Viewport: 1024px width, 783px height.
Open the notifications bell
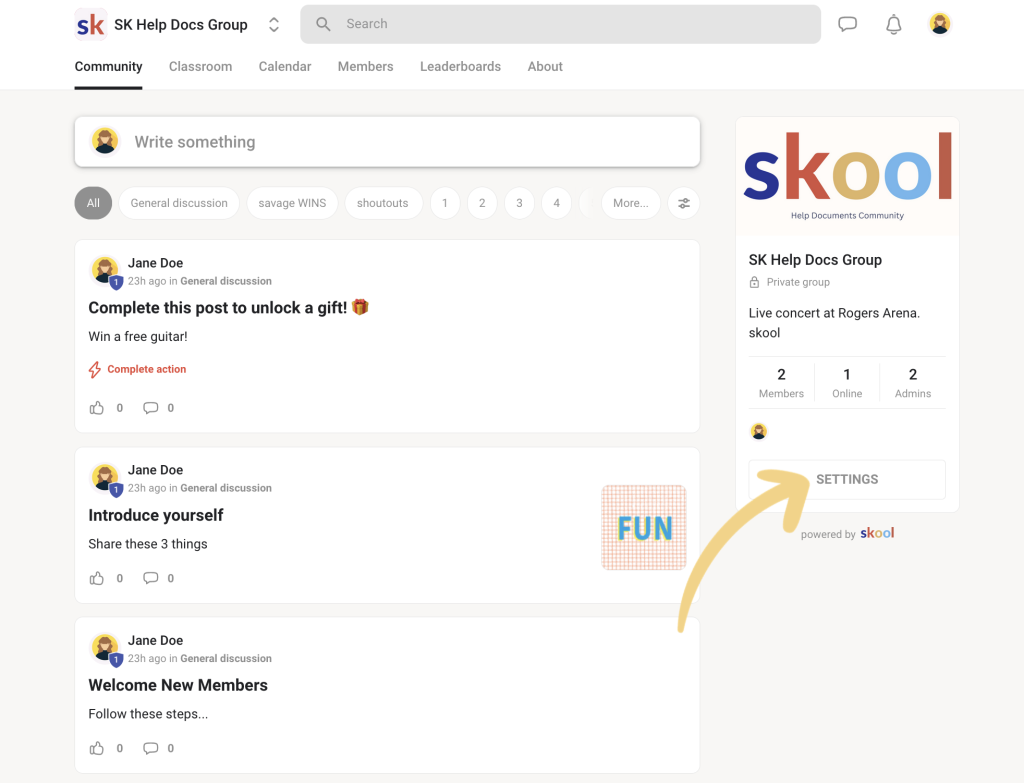pos(893,24)
